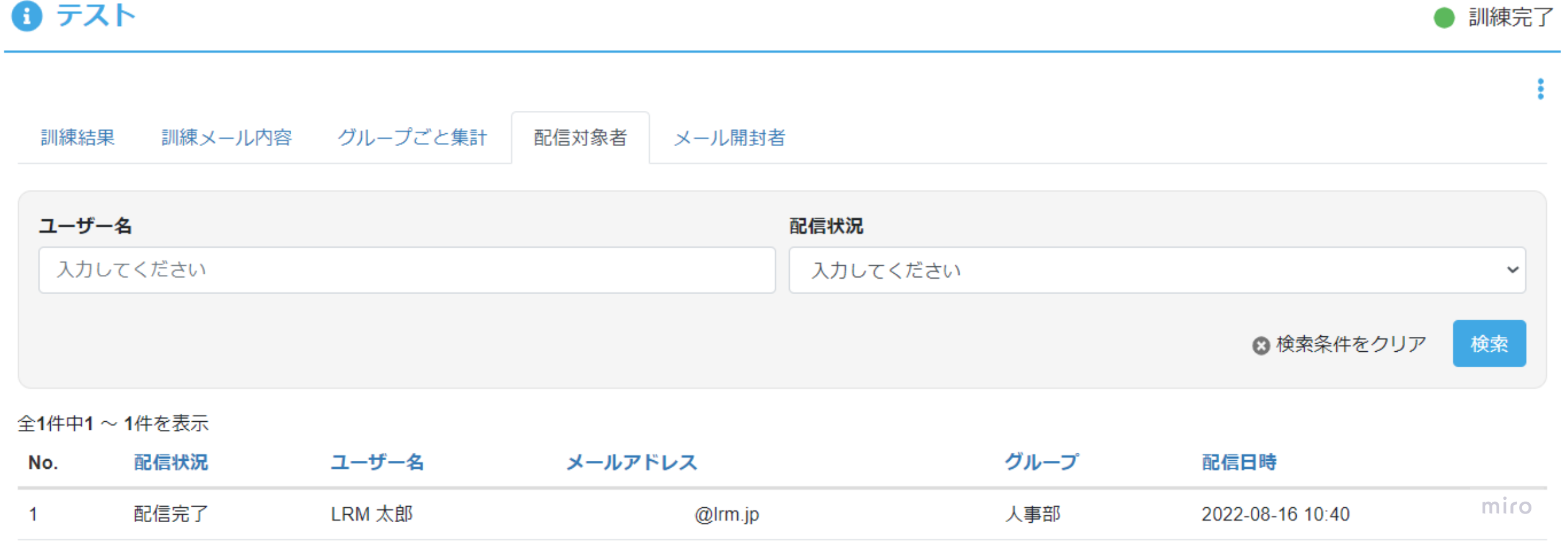Switch to the 訓練結果 tab
Image resolution: width=1568 pixels, height=550 pixels.
click(78, 137)
